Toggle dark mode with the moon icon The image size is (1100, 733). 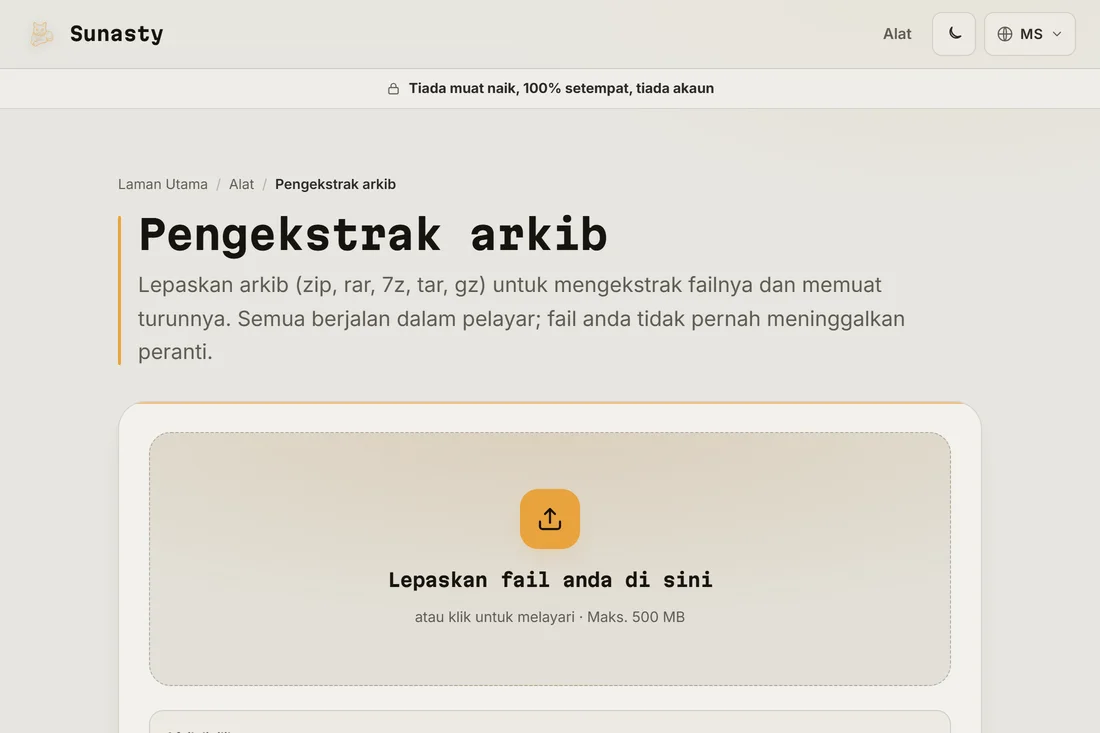953,34
